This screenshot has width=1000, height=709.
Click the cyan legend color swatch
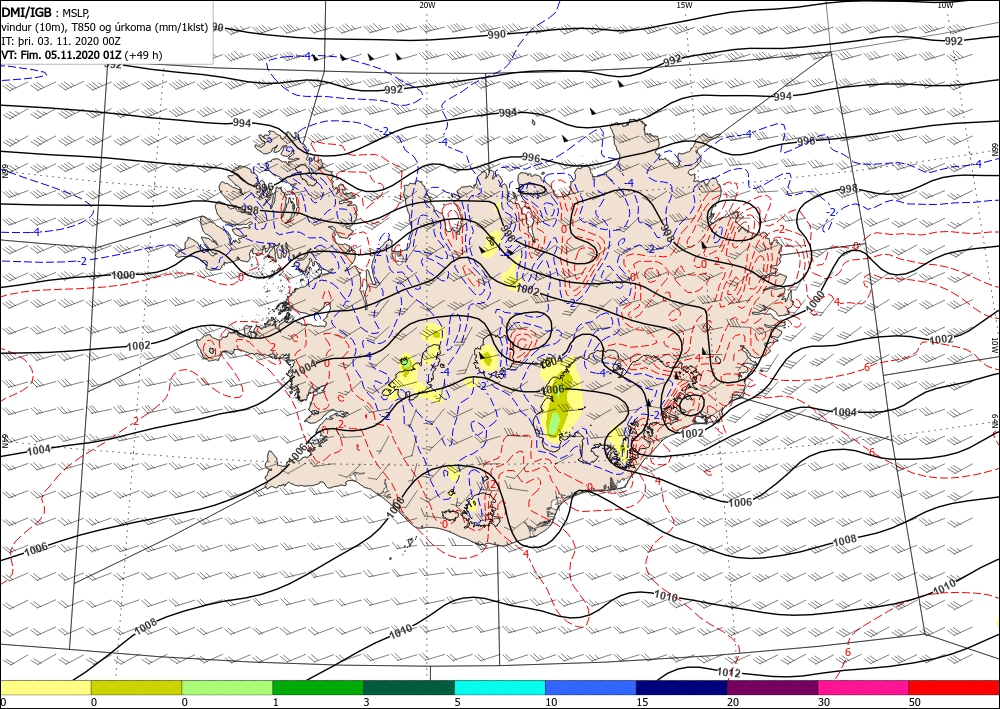click(x=500, y=687)
